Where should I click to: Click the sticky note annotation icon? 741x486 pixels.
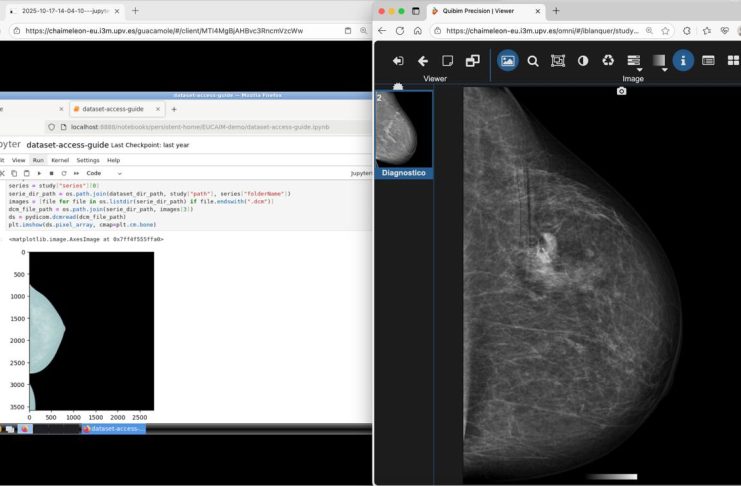(448, 61)
